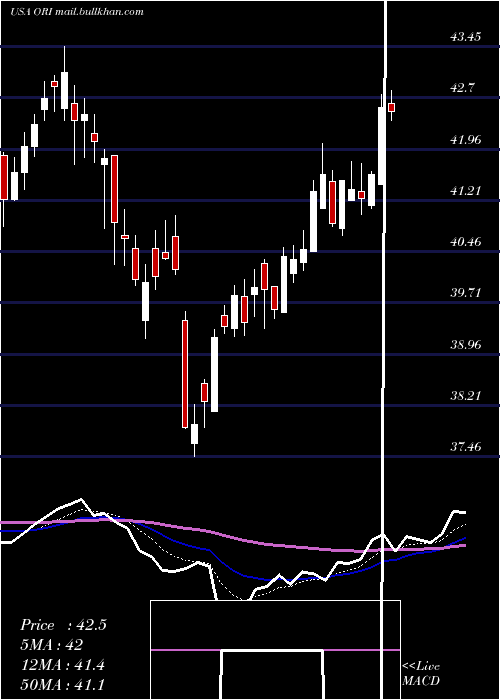Click the 42.7 price axis label
The image size is (500, 700).
(462, 88)
